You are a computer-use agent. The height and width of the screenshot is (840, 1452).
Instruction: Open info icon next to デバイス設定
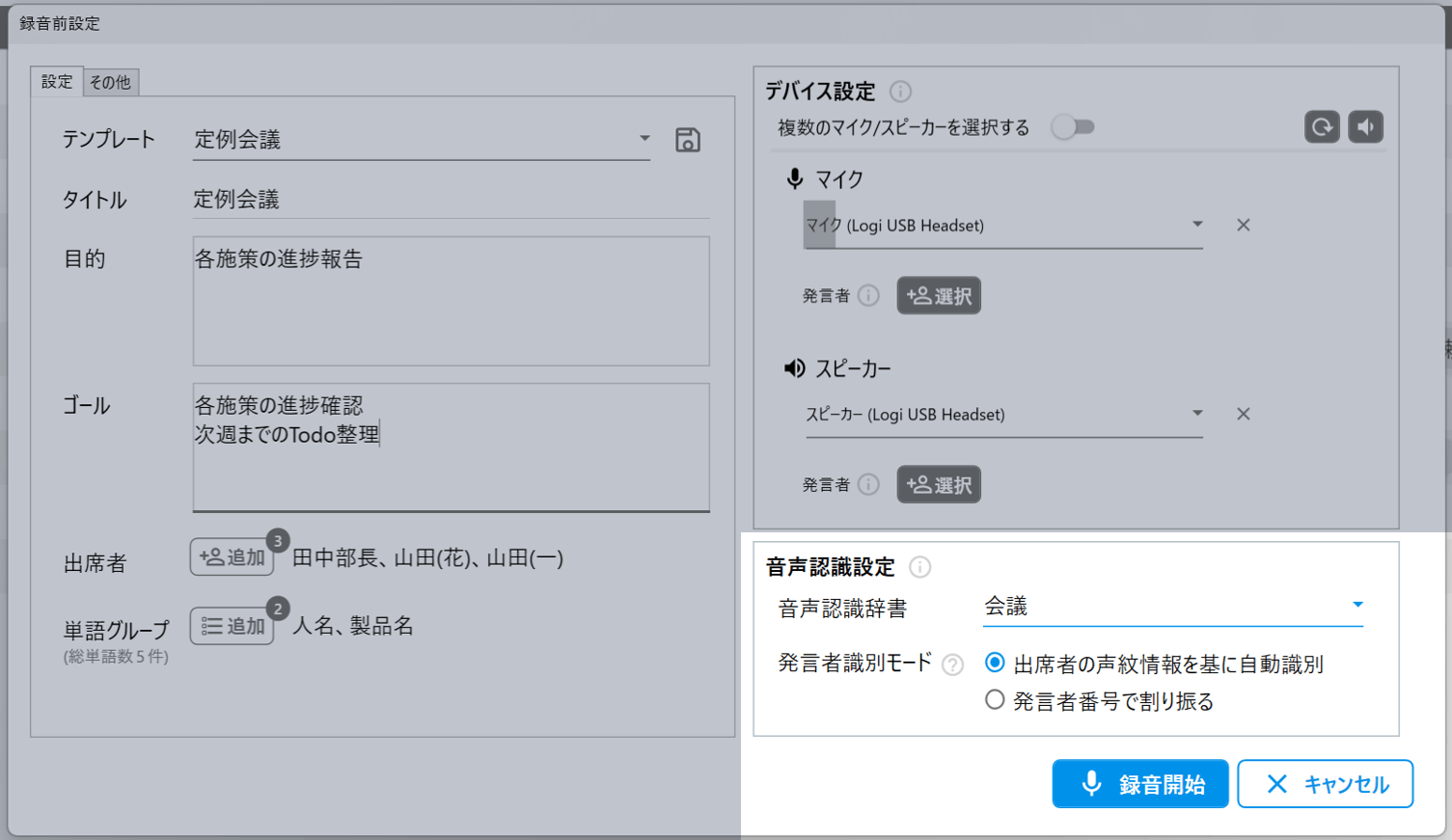900,92
